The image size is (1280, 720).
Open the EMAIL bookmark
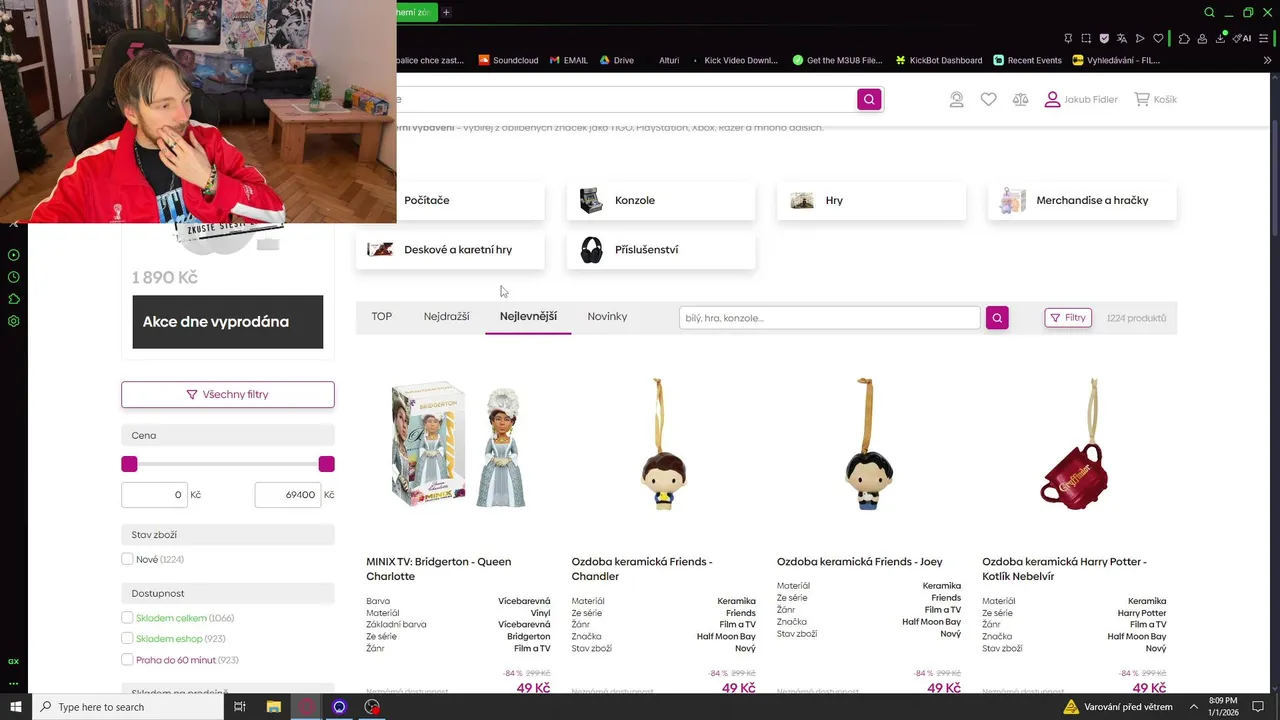pyautogui.click(x=568, y=60)
